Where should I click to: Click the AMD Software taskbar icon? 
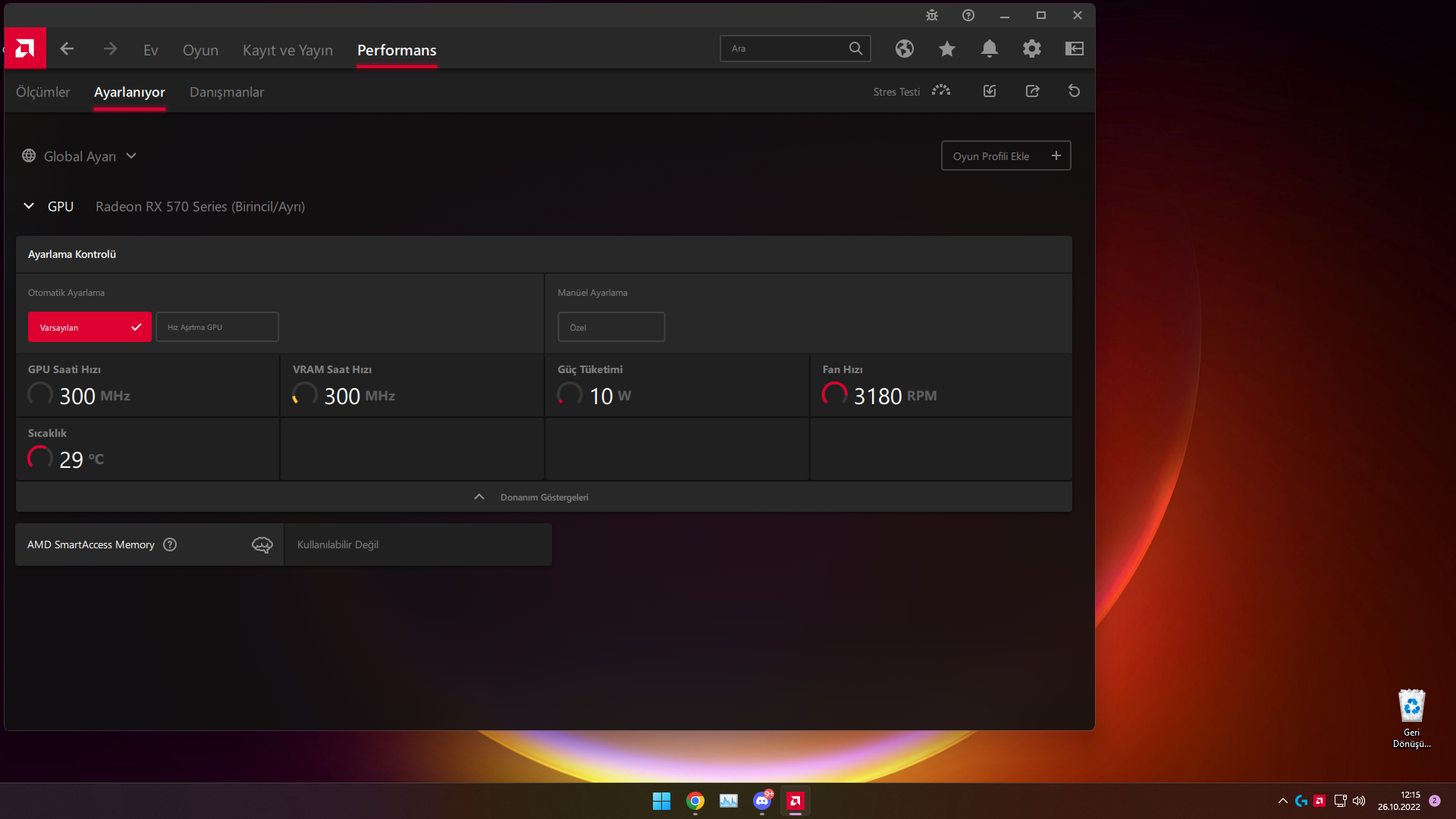[x=795, y=801]
